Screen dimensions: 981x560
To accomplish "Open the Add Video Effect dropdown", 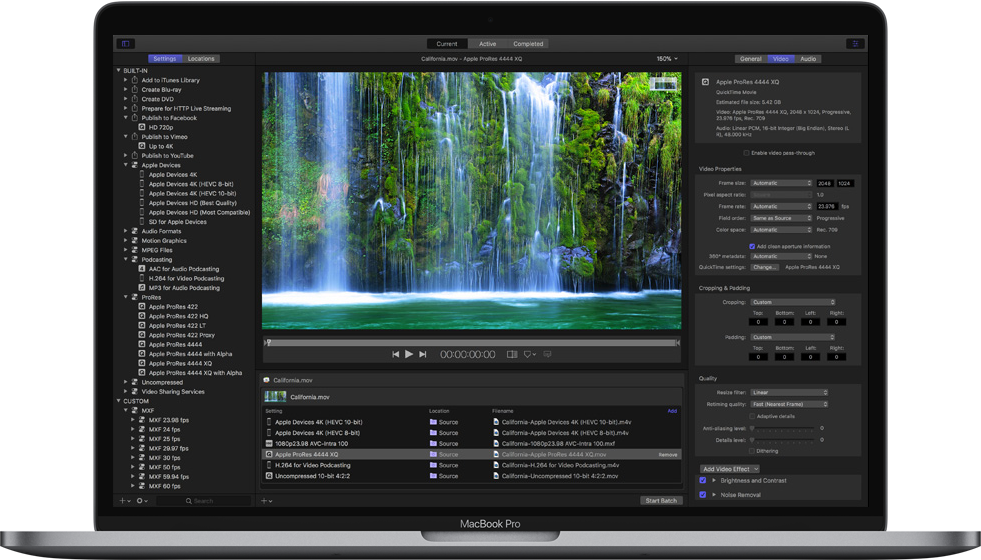I will point(730,469).
